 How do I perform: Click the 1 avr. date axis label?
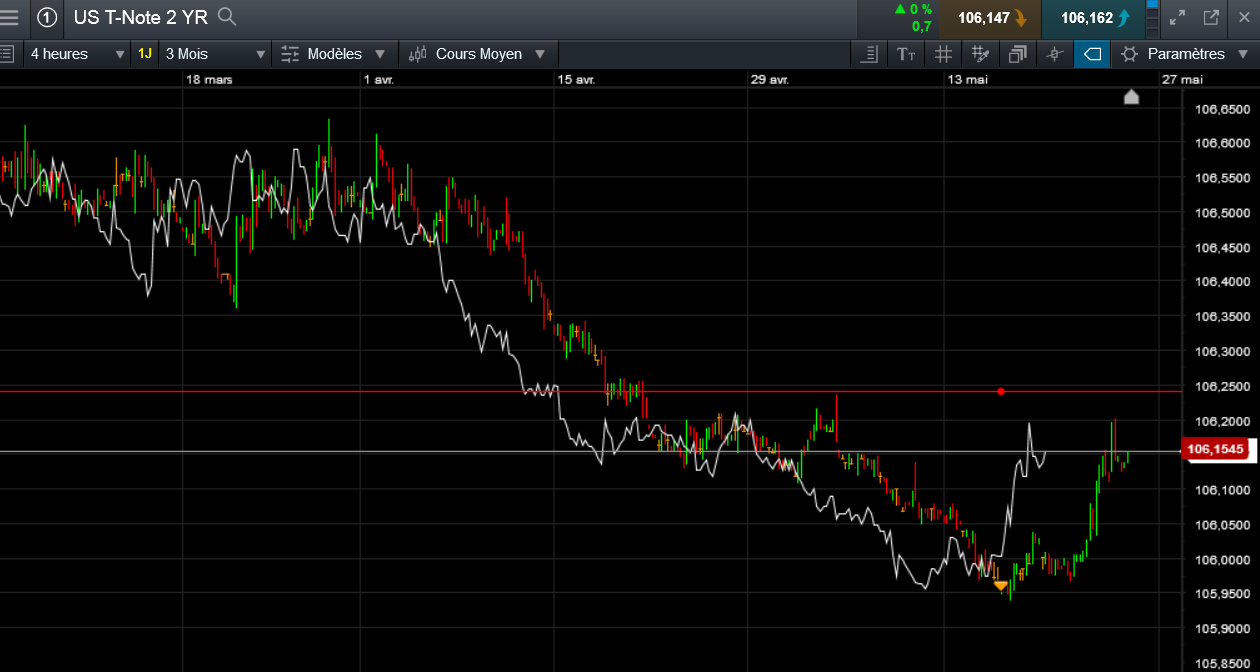(379, 79)
